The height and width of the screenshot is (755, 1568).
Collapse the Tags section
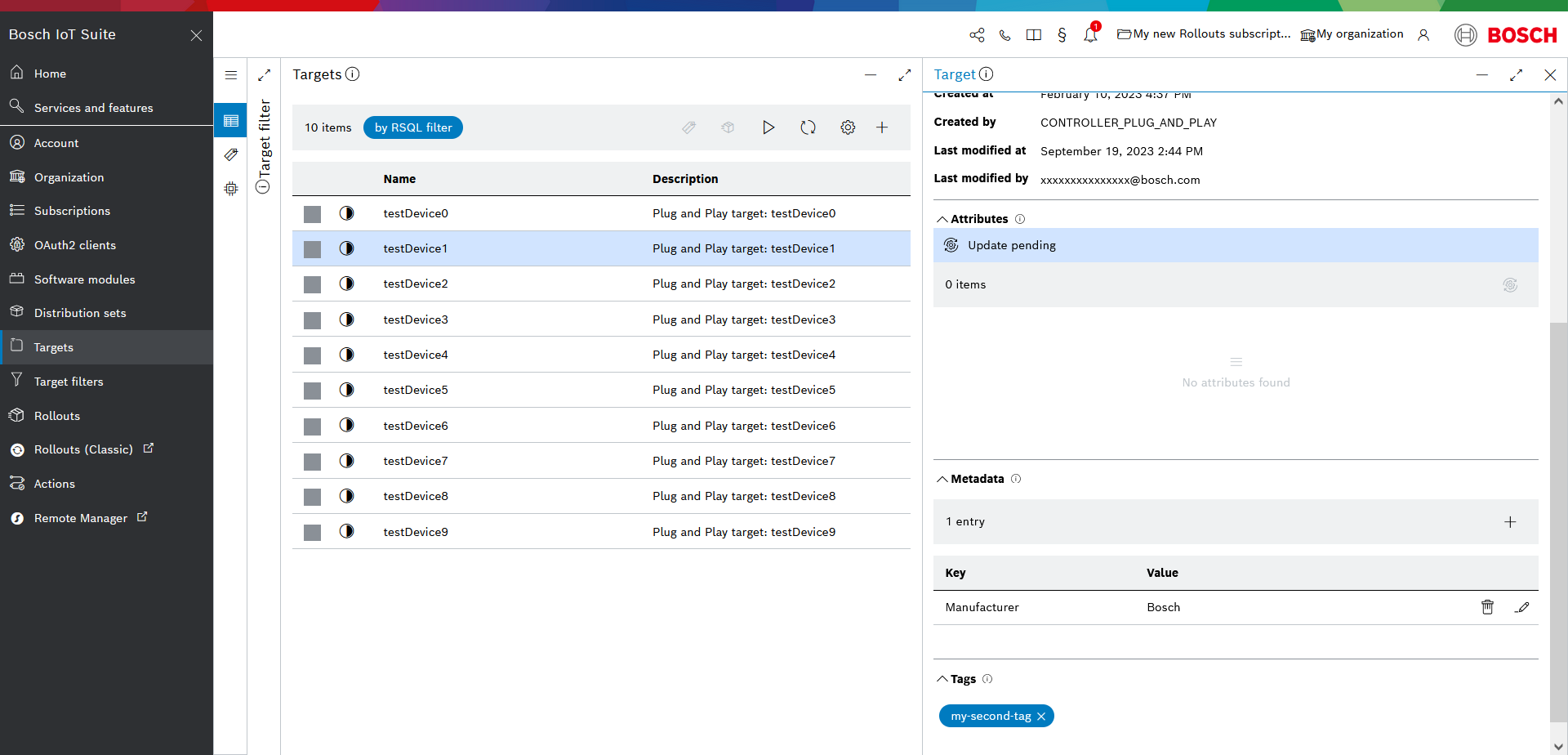[x=942, y=679]
